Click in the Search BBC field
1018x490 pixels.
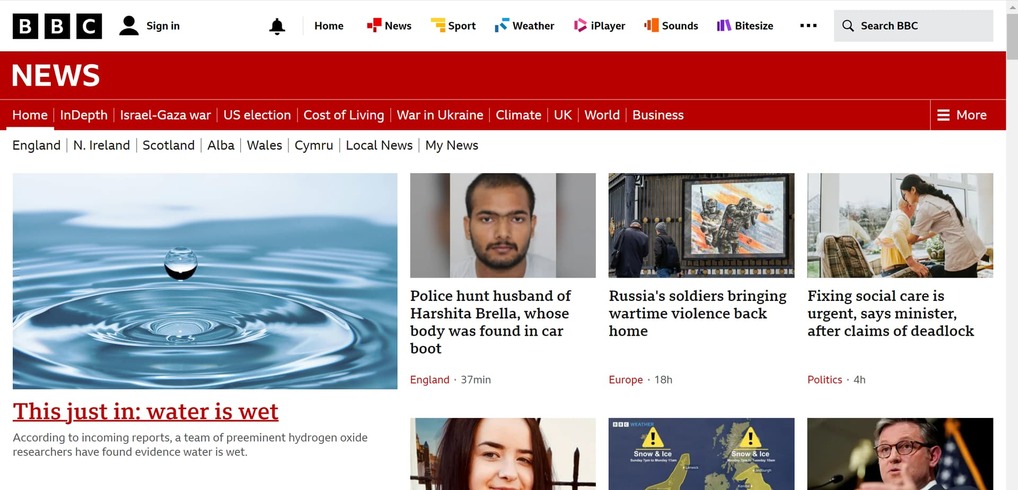[x=913, y=26]
